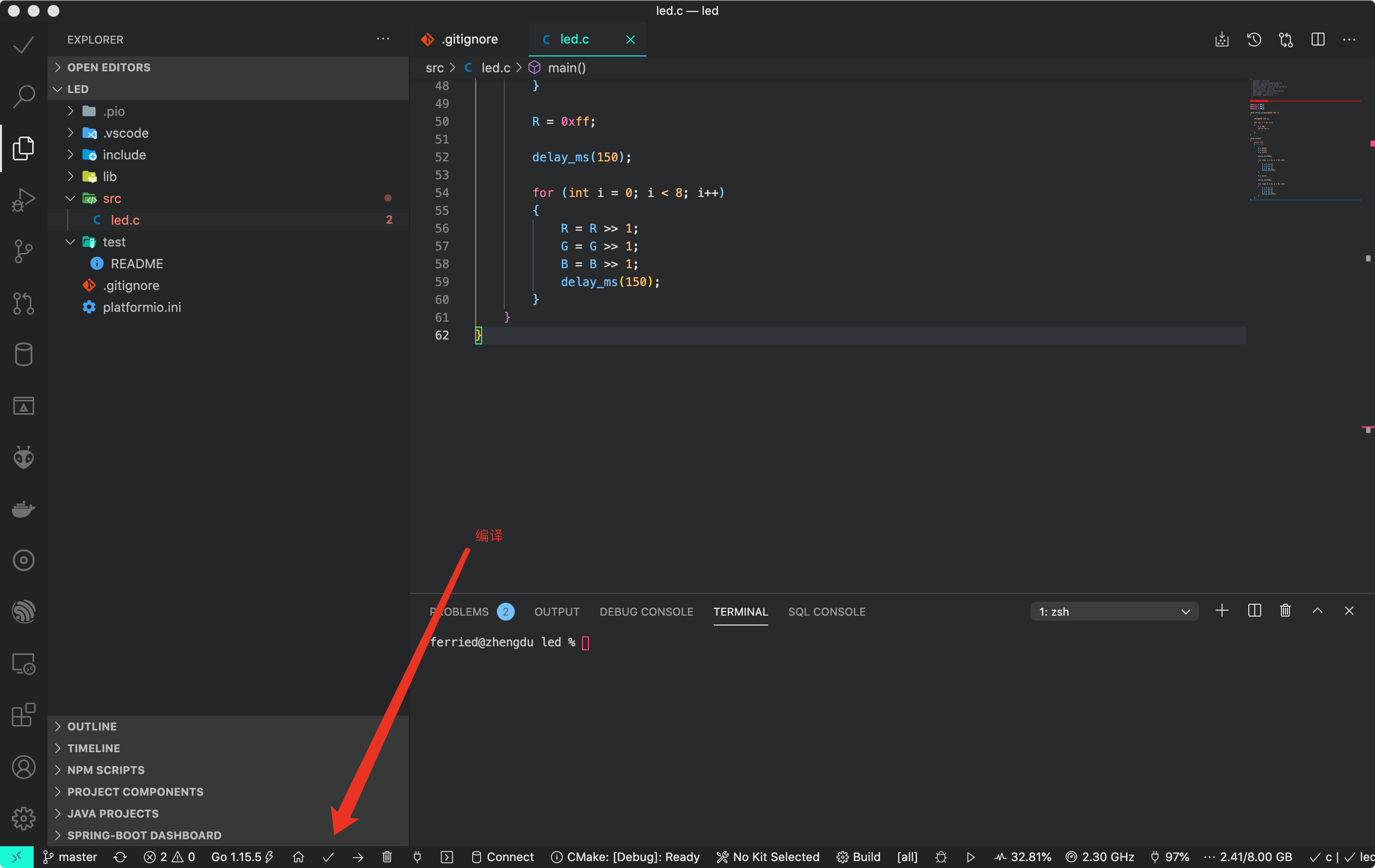Kill the terminal with trash icon
1375x868 pixels.
(1285, 611)
